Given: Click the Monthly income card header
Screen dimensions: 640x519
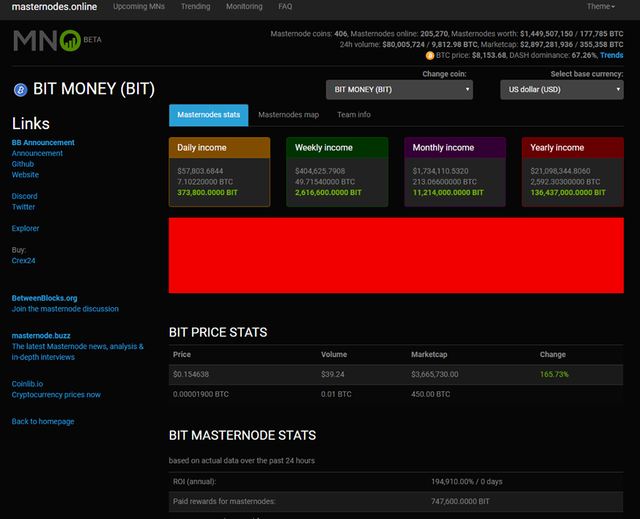Looking at the screenshot, I should 455,148.
